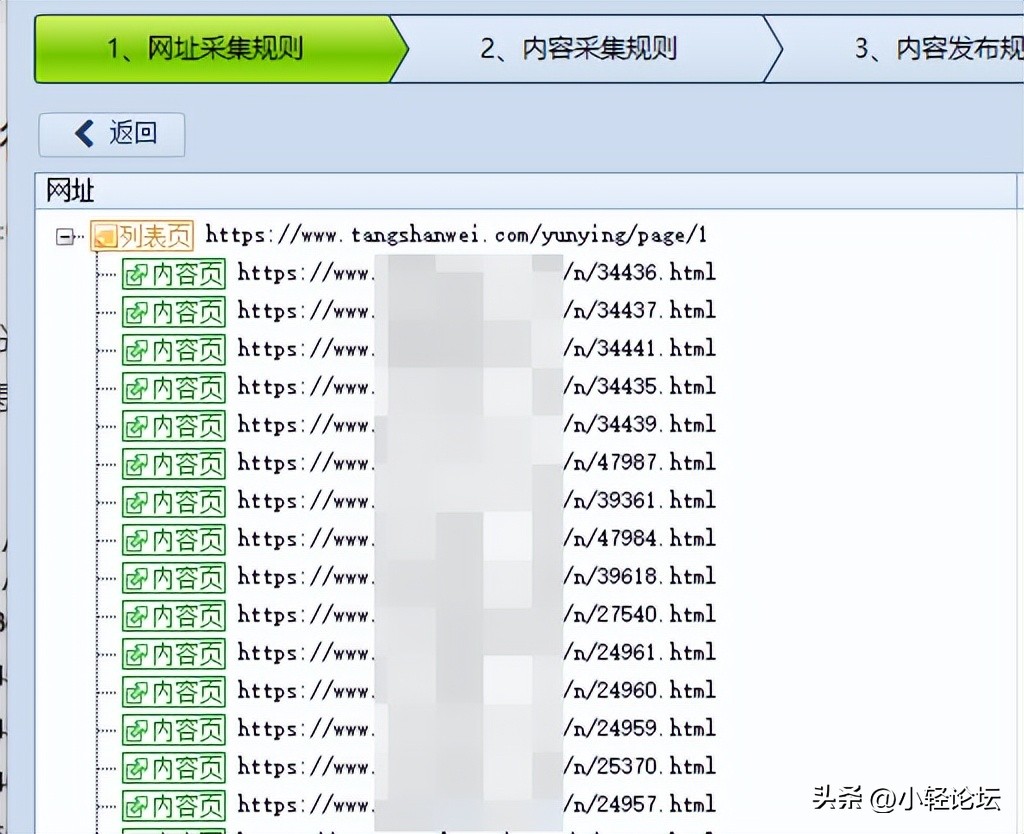Select URL text ending /n/34435.html
1024x834 pixels.
tap(477, 386)
